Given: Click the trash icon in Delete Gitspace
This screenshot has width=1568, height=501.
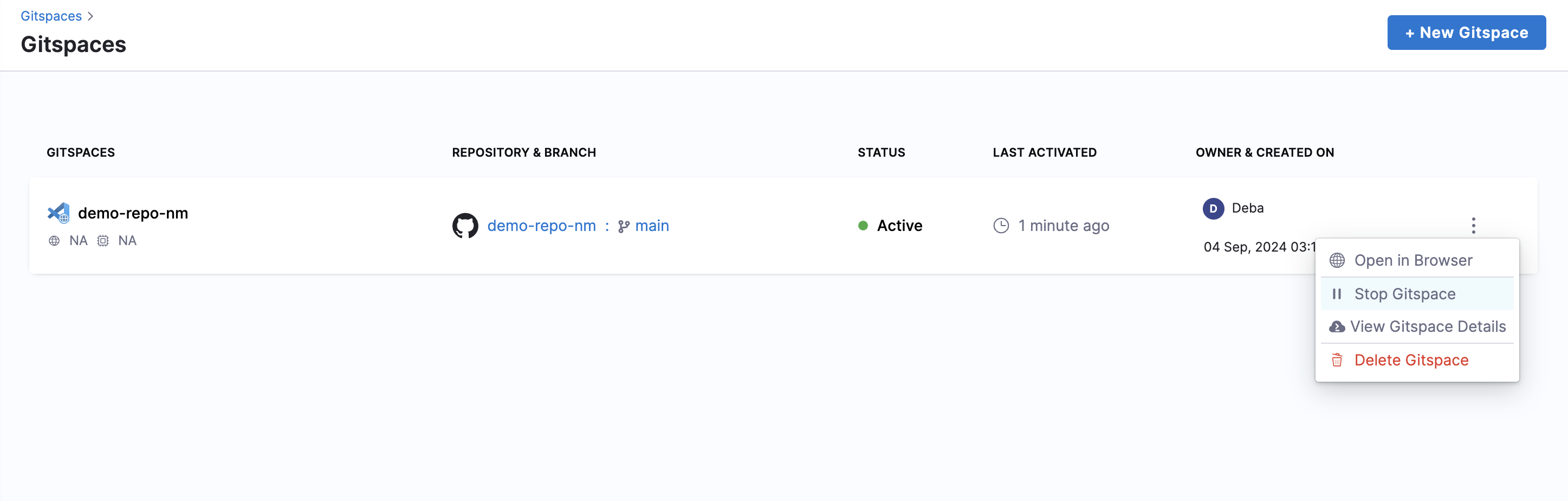Looking at the screenshot, I should (1337, 360).
